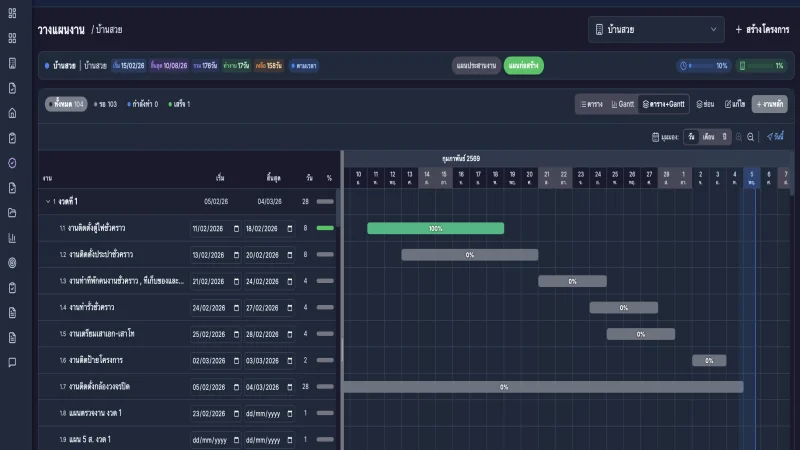The image size is (800, 450).
Task: Click the circled checkmark sidebar icon
Action: click(12, 163)
